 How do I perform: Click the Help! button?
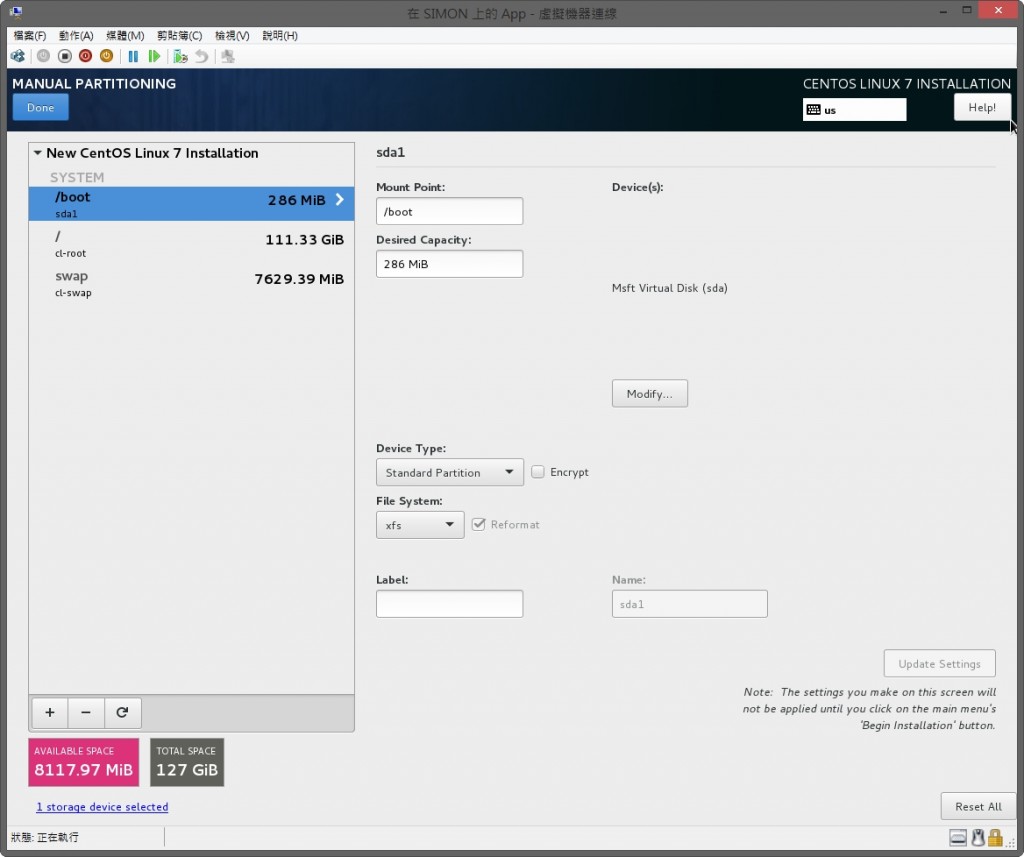coord(982,108)
